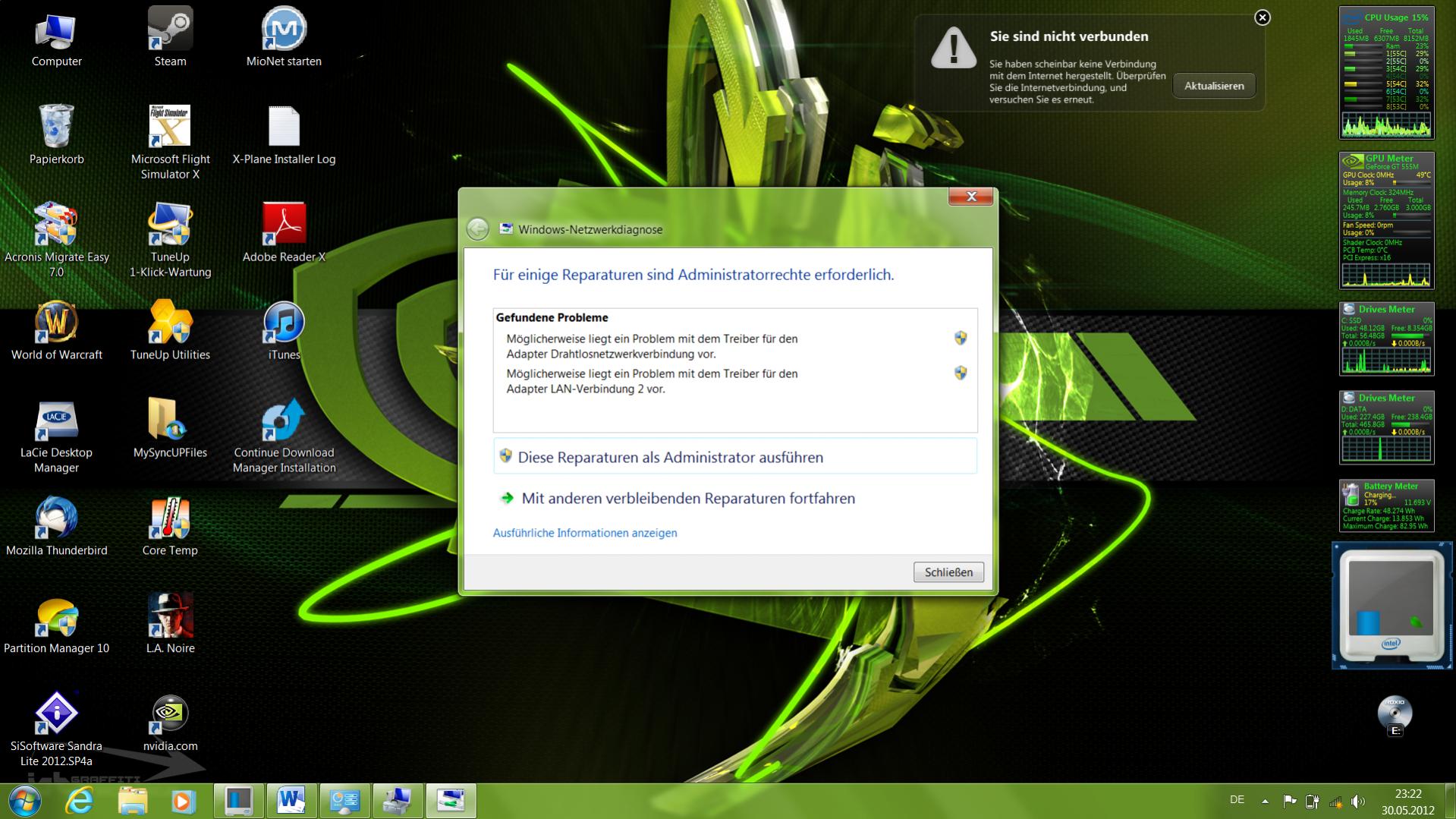Choose 'Mit anderen verbleibenden Reparaturen fortfahren'
1456x819 pixels.
(735, 498)
